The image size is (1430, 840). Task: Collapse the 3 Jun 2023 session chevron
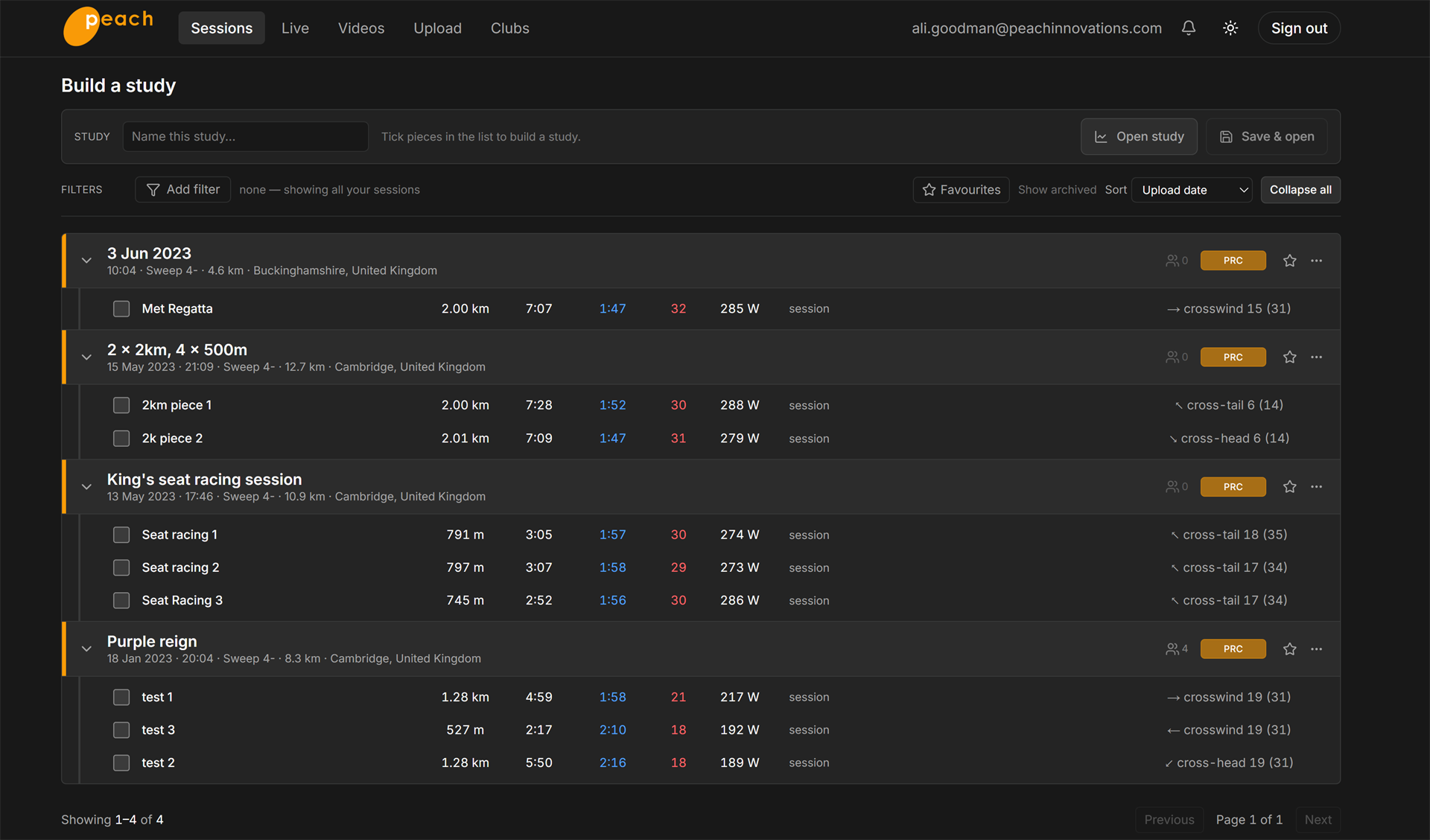[x=87, y=261]
